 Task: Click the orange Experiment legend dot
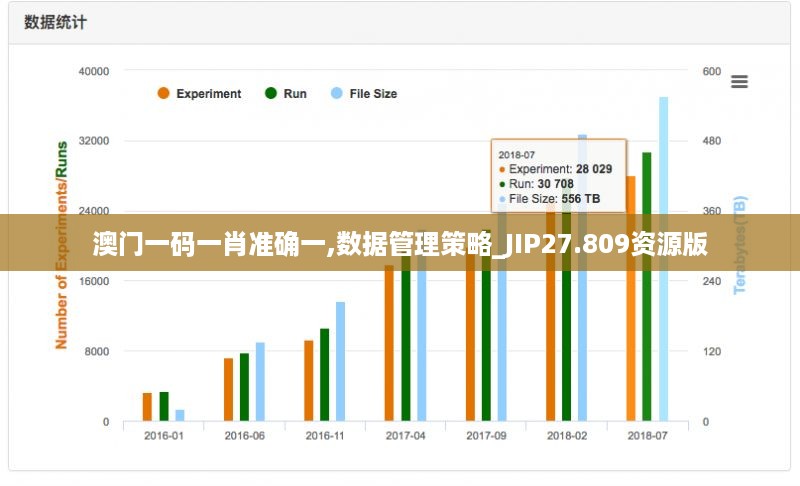(x=163, y=93)
